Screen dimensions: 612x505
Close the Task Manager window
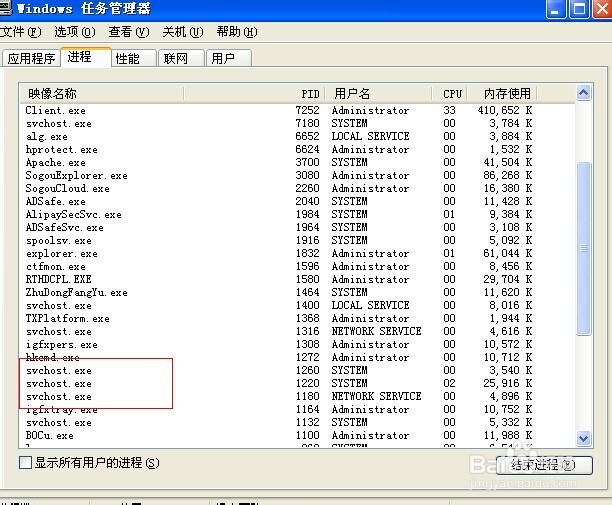[602, 9]
